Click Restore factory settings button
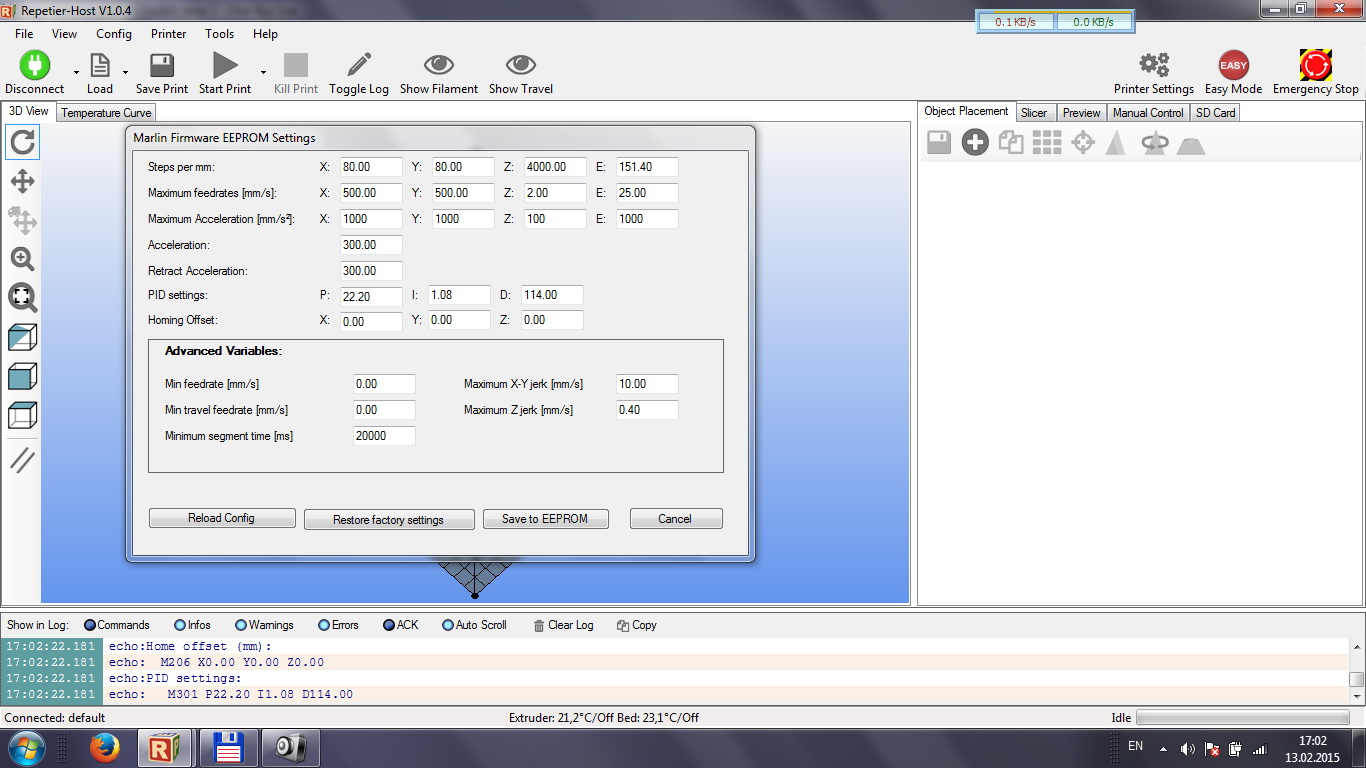Image resolution: width=1366 pixels, height=768 pixels. click(x=389, y=520)
